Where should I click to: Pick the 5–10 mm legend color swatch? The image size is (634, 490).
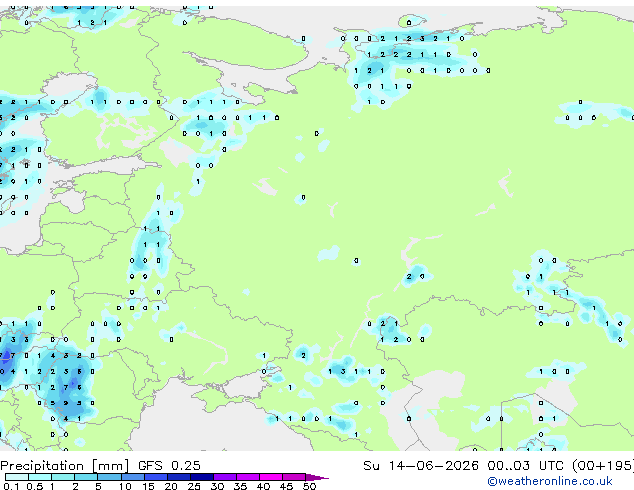coord(109,477)
